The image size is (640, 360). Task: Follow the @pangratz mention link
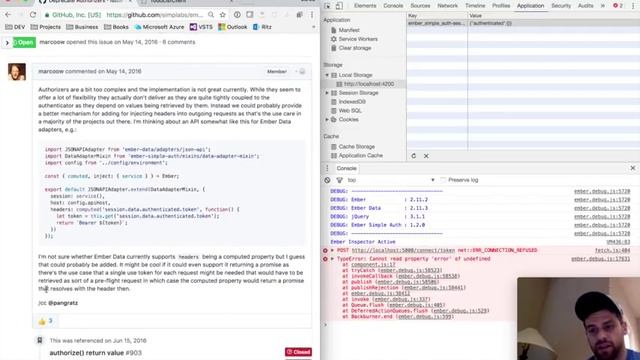coord(63,303)
